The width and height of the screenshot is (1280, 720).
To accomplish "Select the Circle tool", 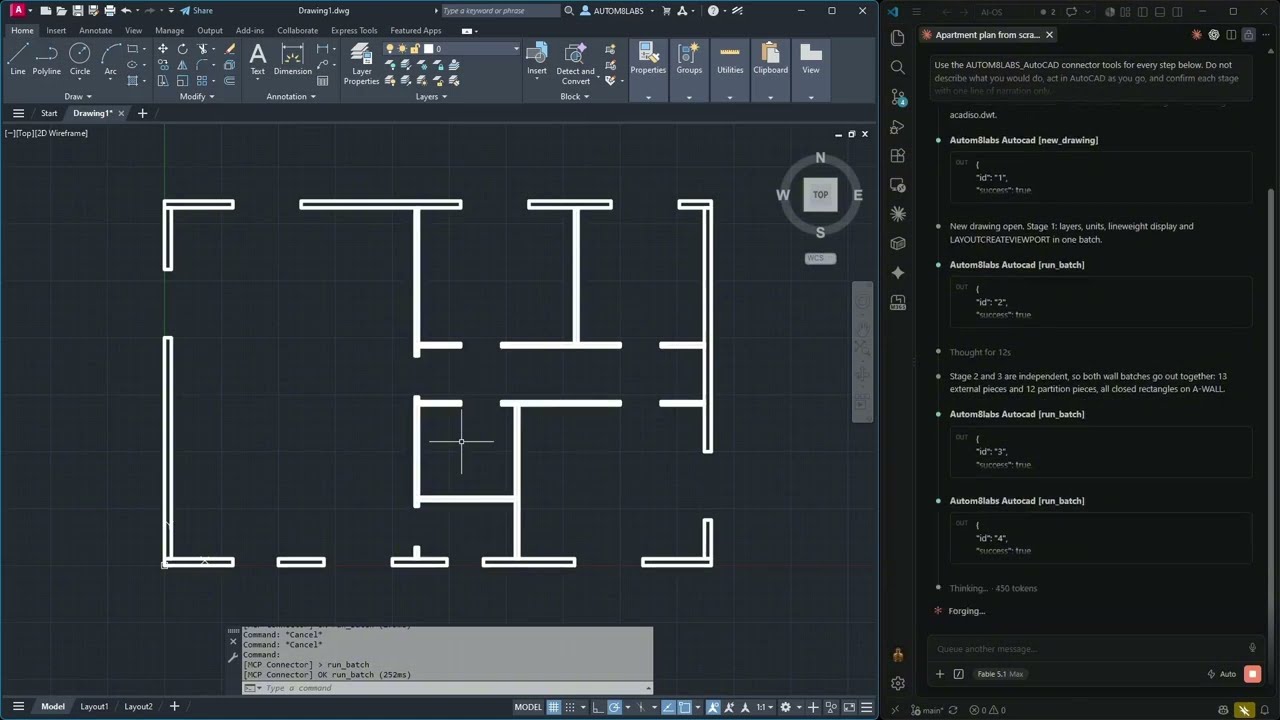I will click(80, 59).
